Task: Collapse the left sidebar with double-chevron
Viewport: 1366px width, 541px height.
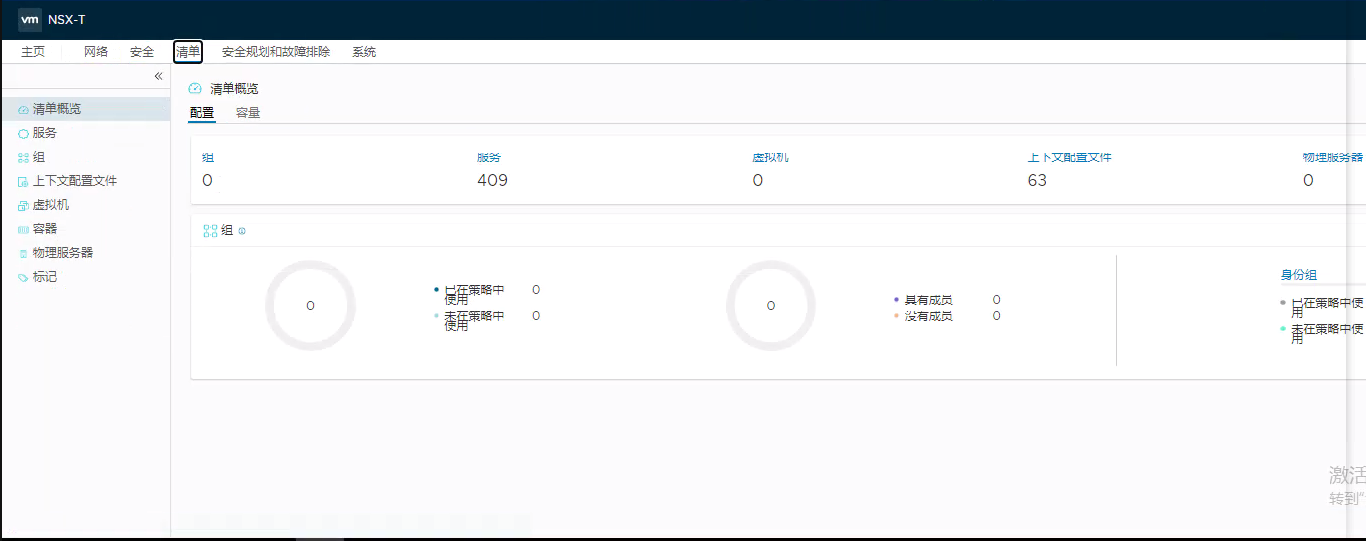Action: [x=158, y=76]
